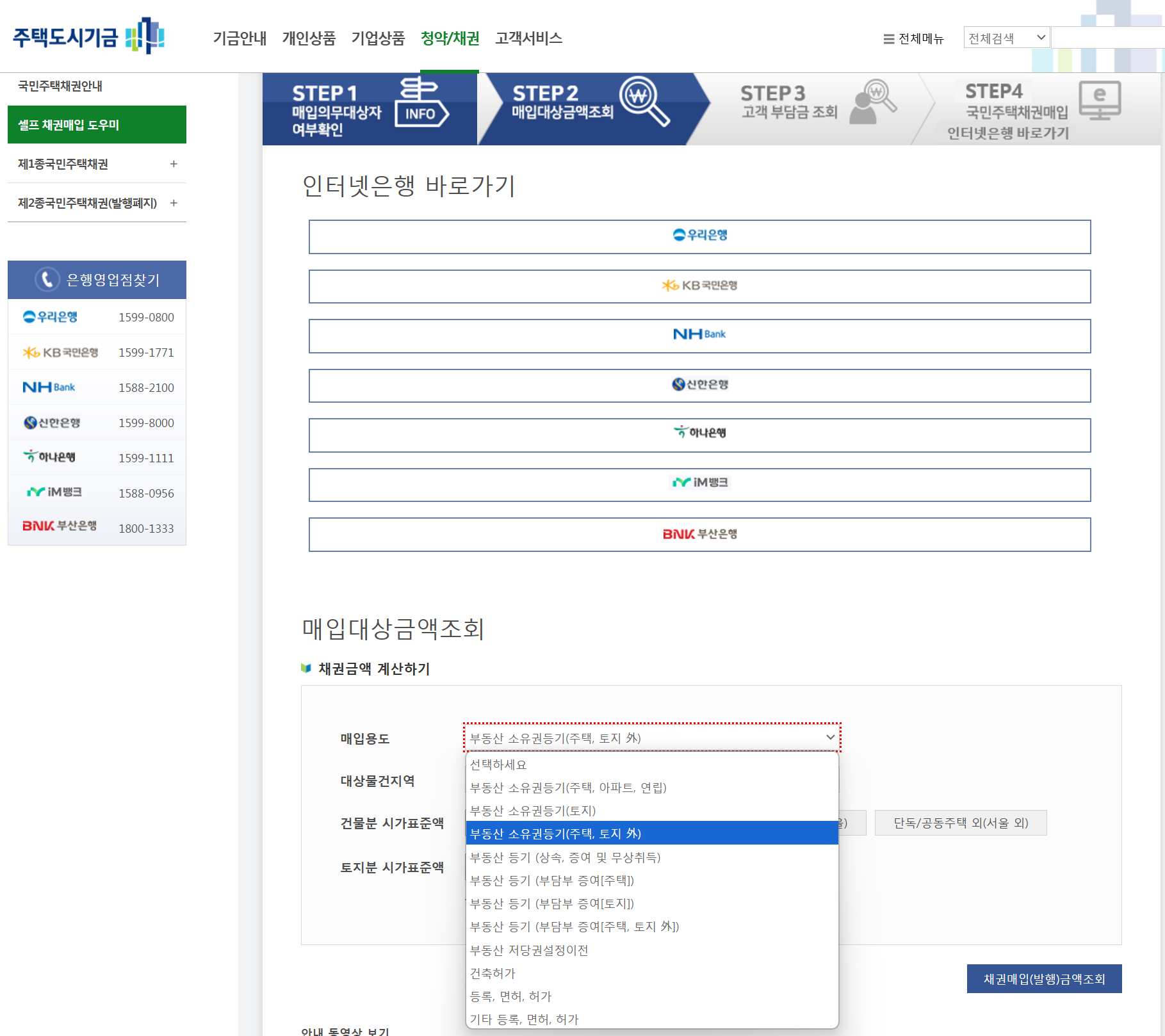
Task: Click the phone icon beside 은행영업점찾기
Action: click(47, 279)
